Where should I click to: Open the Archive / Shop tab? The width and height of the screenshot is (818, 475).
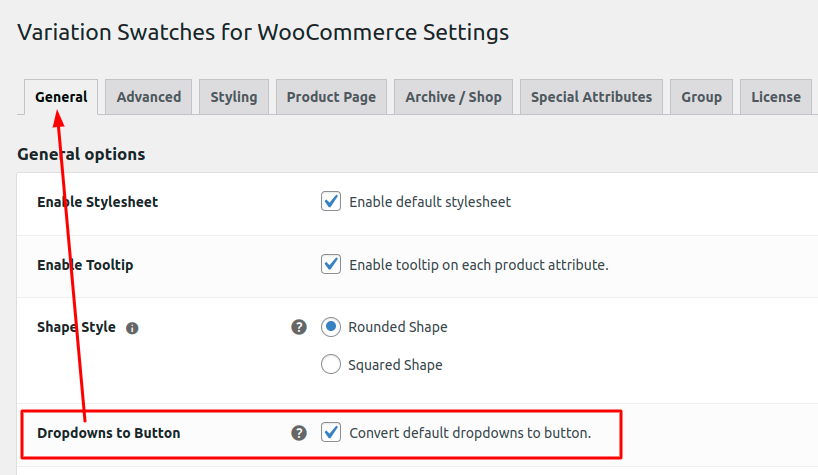(x=453, y=97)
